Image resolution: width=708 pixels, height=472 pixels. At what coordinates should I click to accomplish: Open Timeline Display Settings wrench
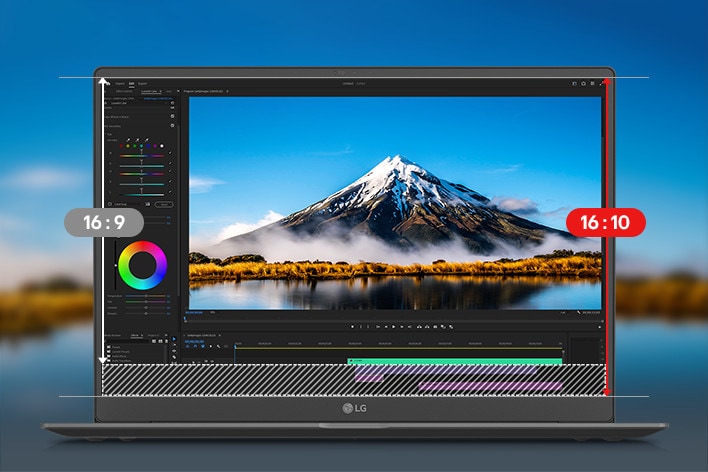coord(218,346)
